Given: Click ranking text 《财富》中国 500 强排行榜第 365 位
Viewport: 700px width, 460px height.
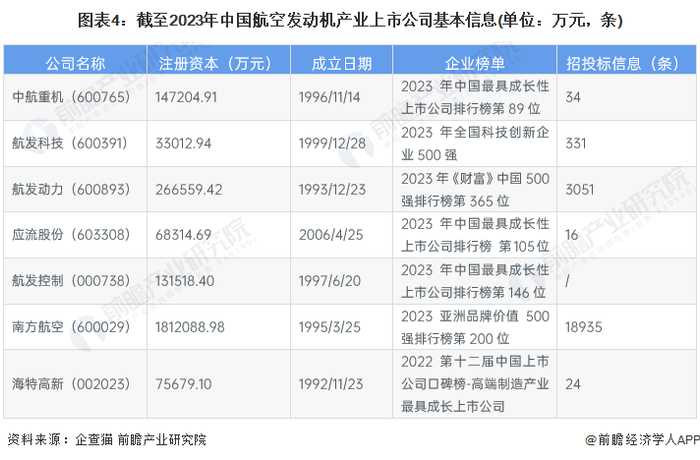Looking at the screenshot, I should tap(475, 189).
